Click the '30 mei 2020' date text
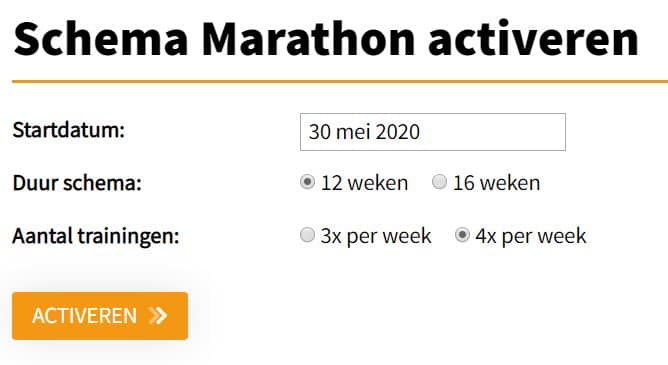The height and width of the screenshot is (365, 668). pyautogui.click(x=364, y=132)
